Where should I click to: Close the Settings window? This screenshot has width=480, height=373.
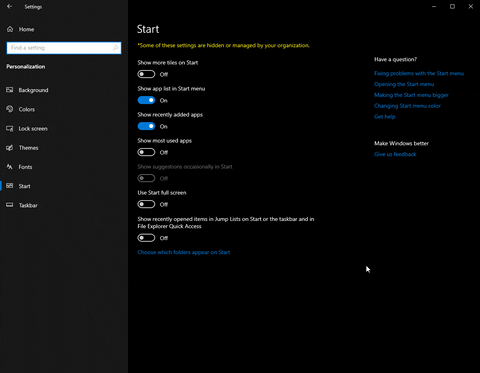click(x=470, y=6)
